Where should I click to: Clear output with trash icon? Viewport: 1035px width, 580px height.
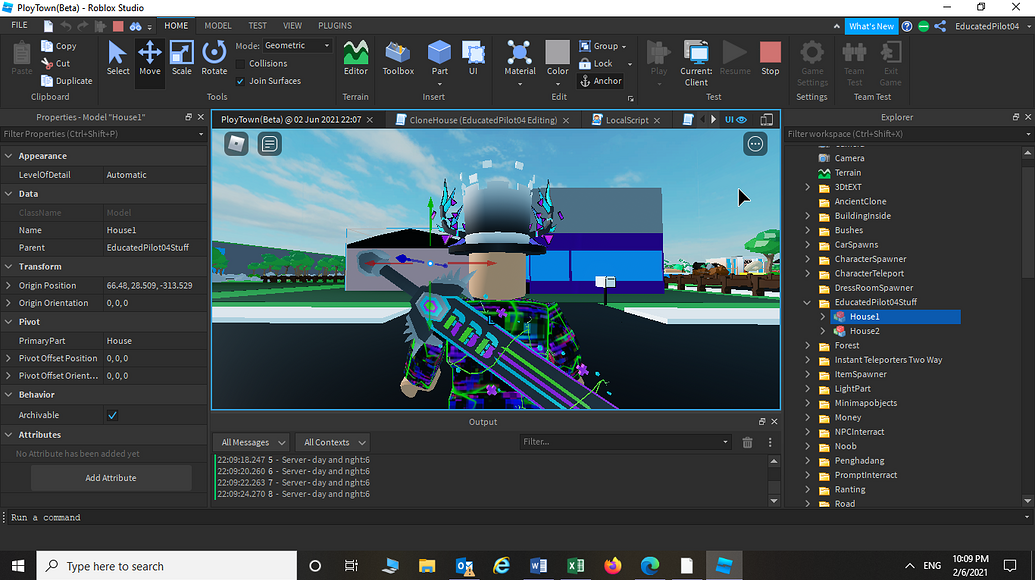click(x=747, y=443)
